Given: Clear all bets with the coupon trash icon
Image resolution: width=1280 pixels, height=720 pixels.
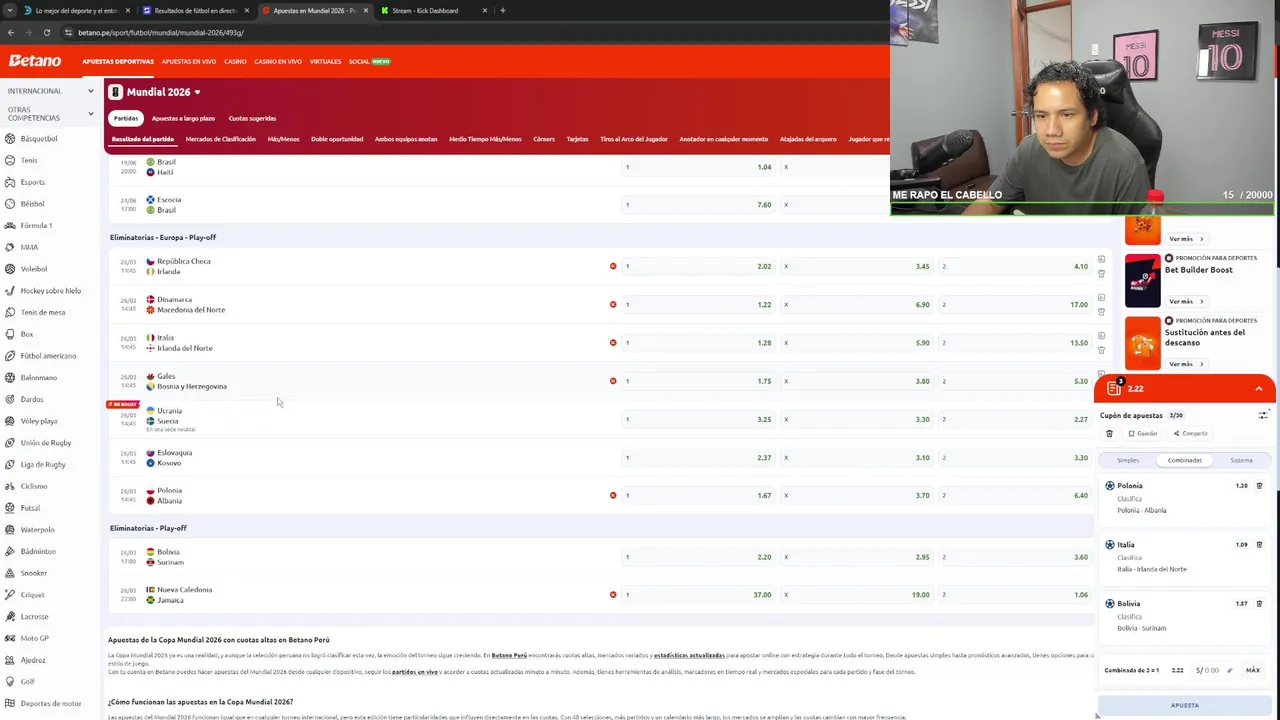Looking at the screenshot, I should [1109, 434].
